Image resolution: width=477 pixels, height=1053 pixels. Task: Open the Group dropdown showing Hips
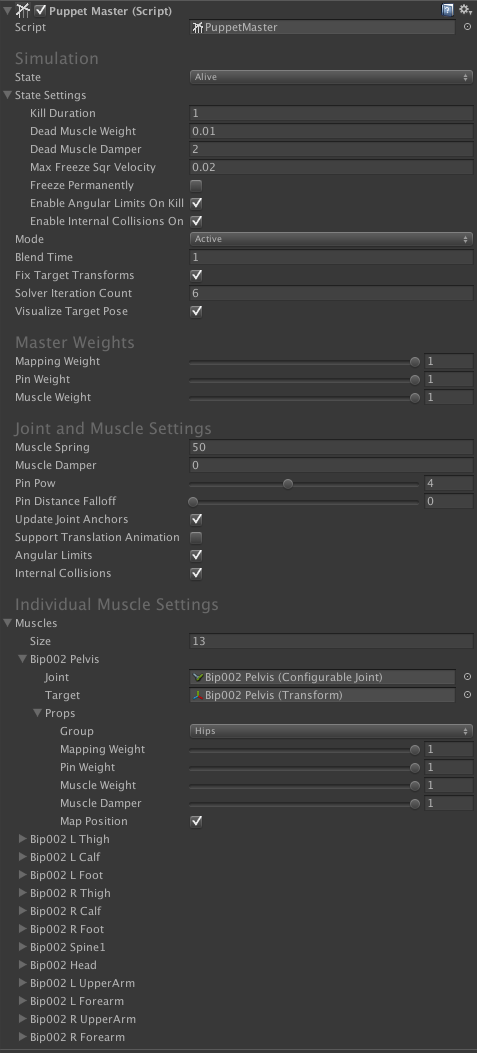pos(331,731)
